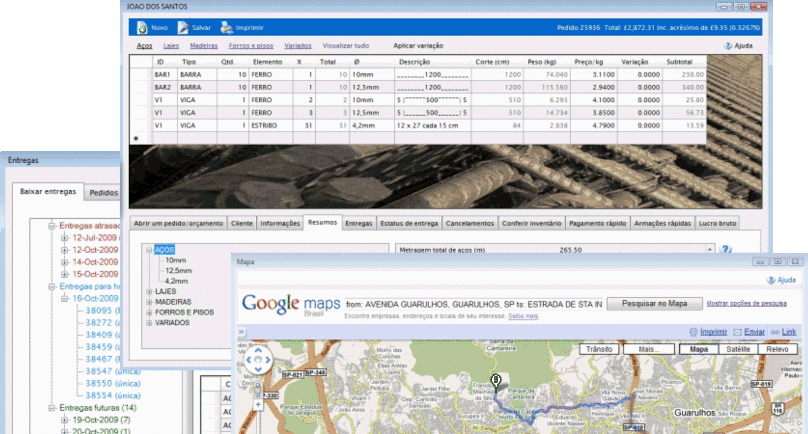Expand the VARIADOS tree node

[149, 323]
